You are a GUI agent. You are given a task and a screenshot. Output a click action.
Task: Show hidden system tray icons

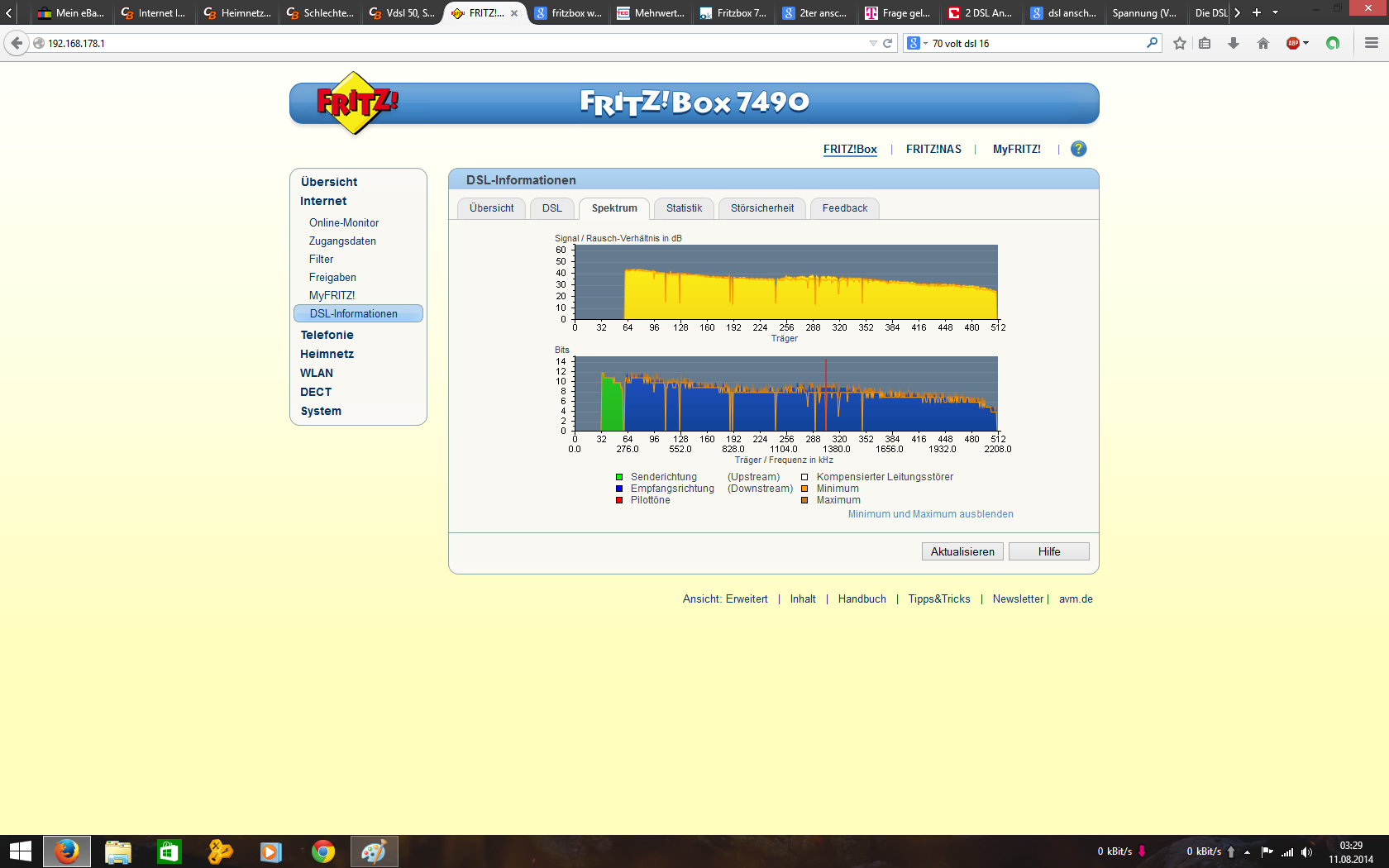(1247, 852)
